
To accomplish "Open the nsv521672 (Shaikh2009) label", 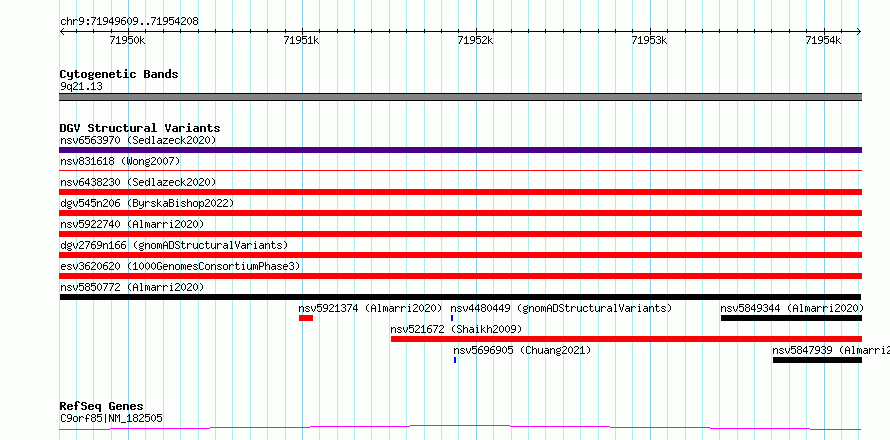I will coord(456,329).
